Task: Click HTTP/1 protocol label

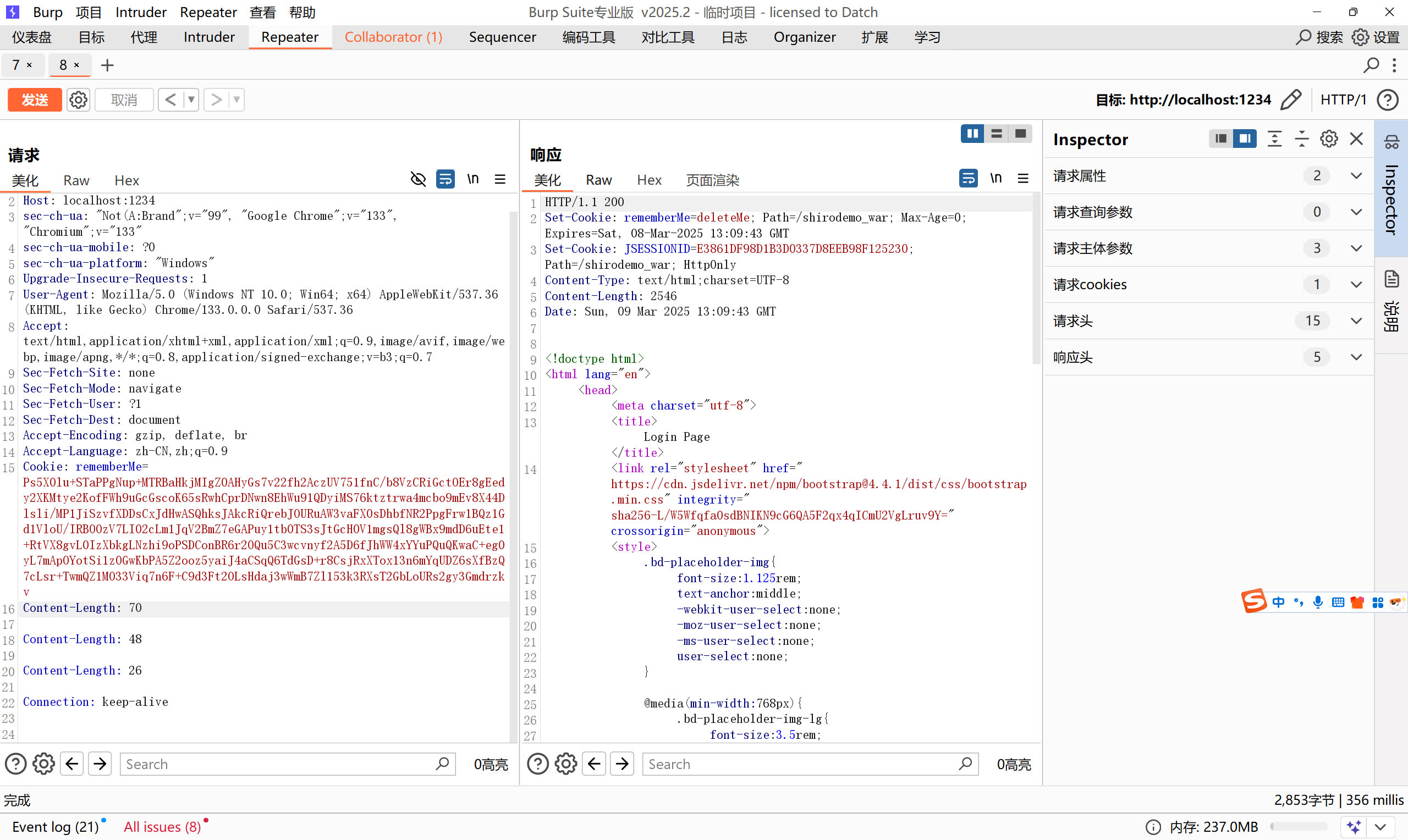Action: coord(1343,100)
